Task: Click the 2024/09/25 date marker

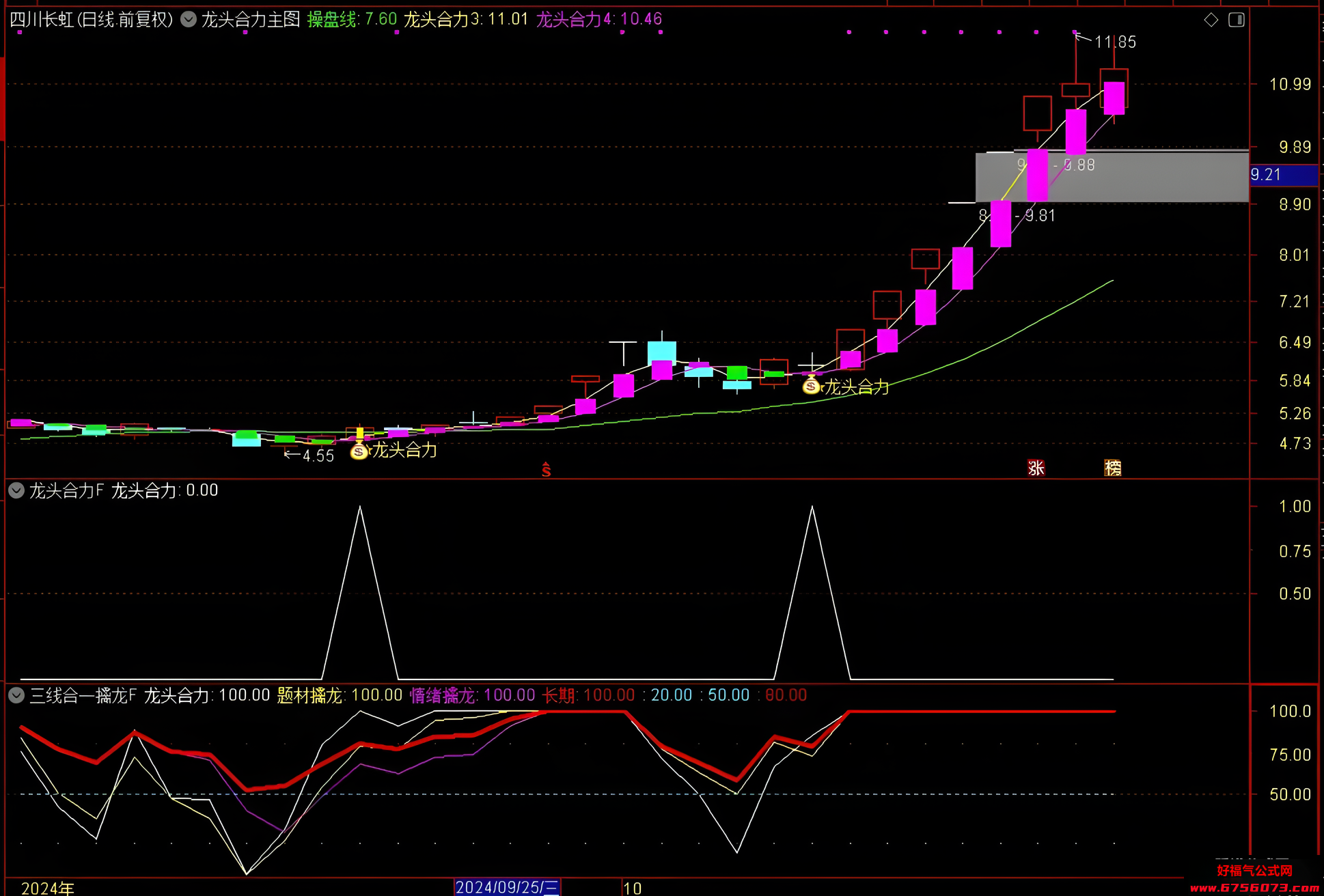Action: point(508,887)
